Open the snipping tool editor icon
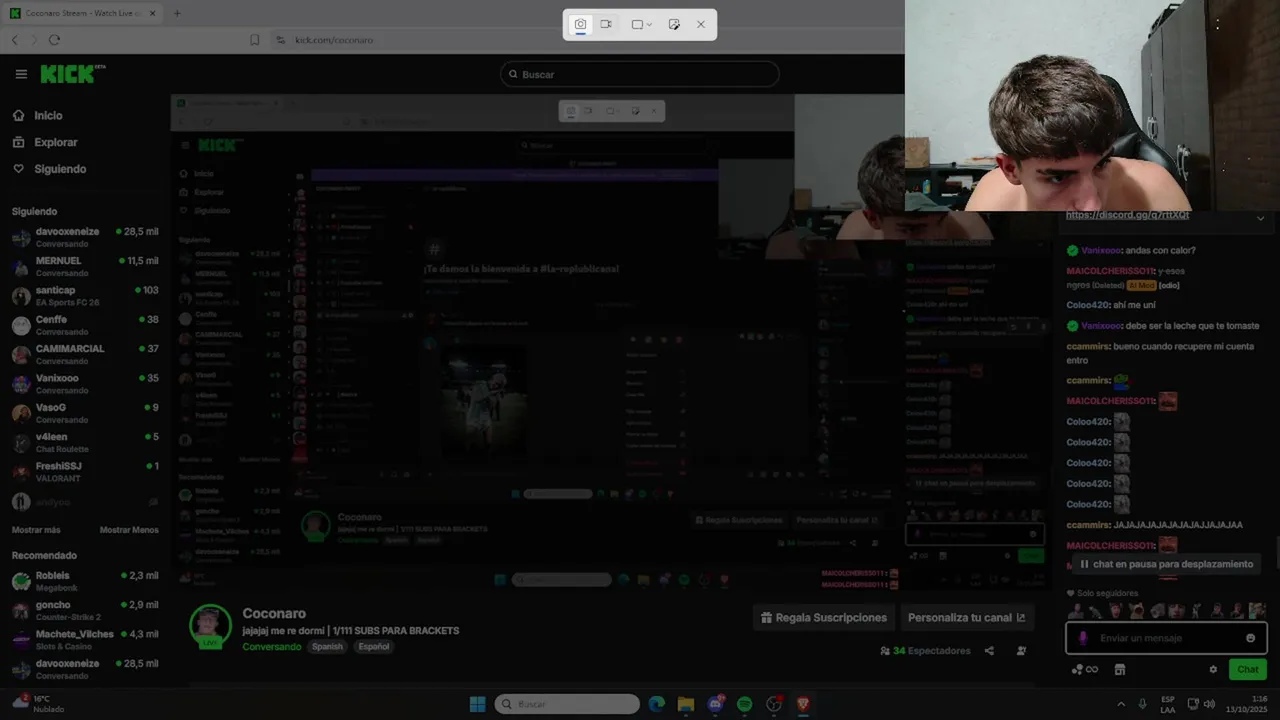The image size is (1280, 720). coord(674,24)
